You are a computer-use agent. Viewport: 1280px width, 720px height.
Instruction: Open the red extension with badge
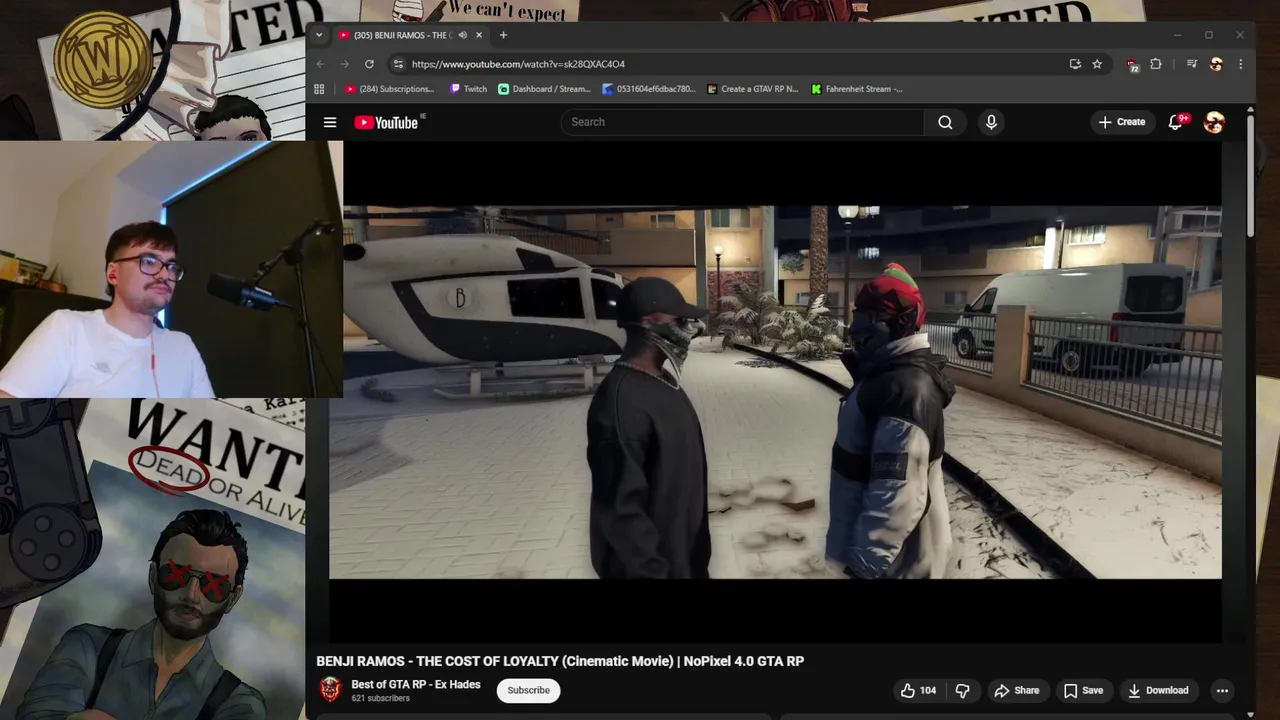click(1132, 64)
